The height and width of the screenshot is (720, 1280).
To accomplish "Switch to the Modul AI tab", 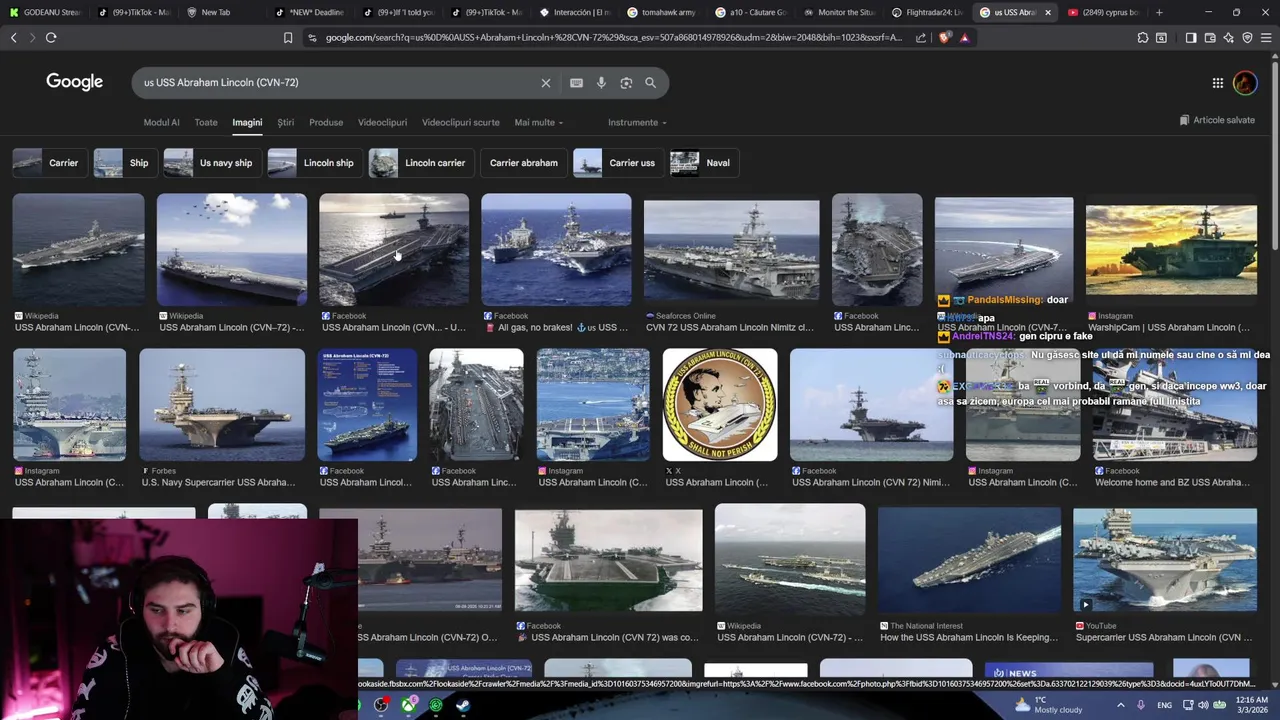I will click(x=161, y=123).
